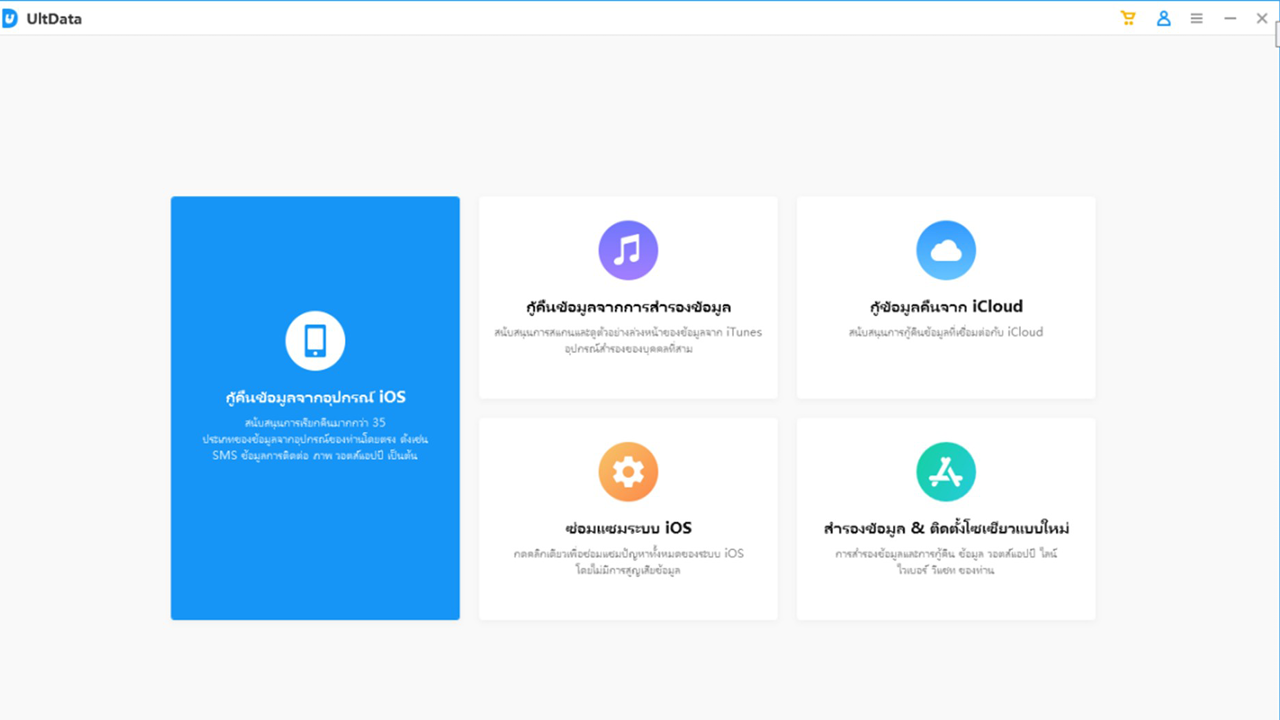
Task: Click the green App Store style icon
Action: click(x=946, y=472)
